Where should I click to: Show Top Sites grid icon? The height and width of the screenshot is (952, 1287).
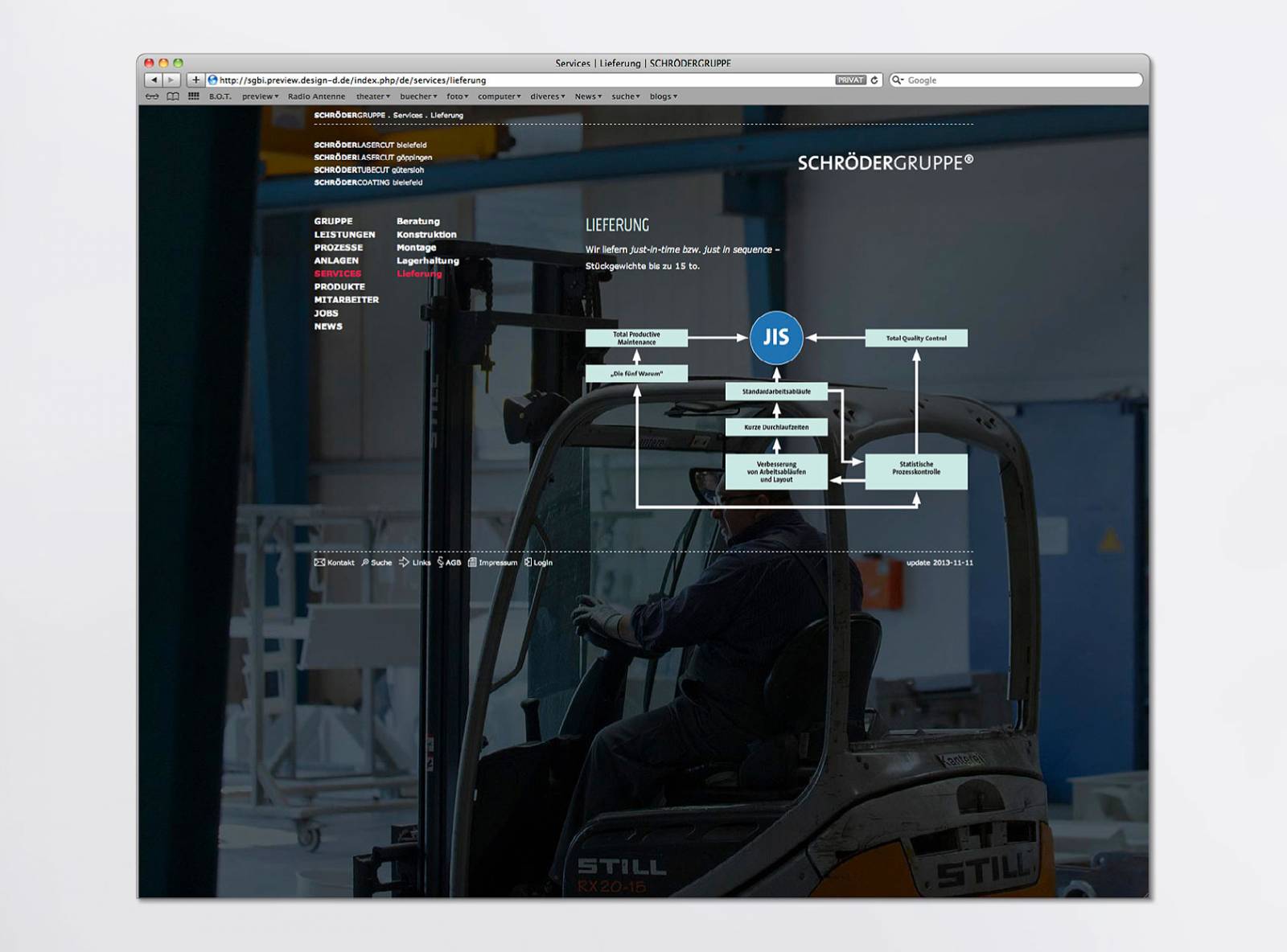[194, 96]
